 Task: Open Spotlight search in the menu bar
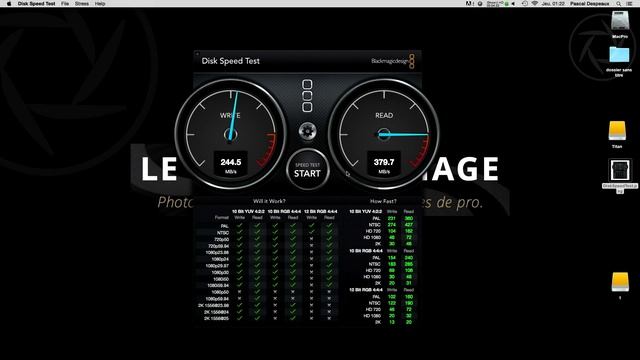point(619,3)
